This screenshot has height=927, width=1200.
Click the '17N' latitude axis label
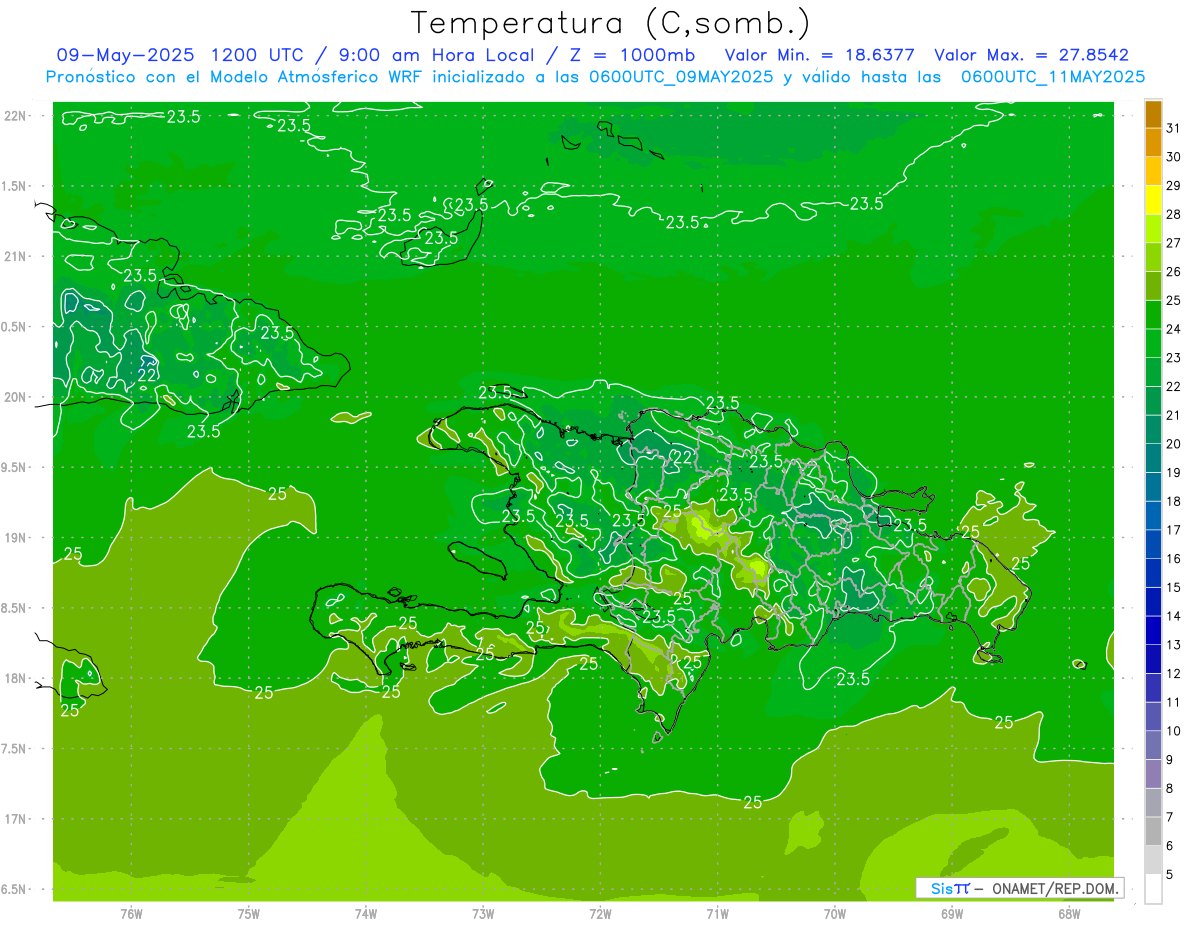click(15, 819)
